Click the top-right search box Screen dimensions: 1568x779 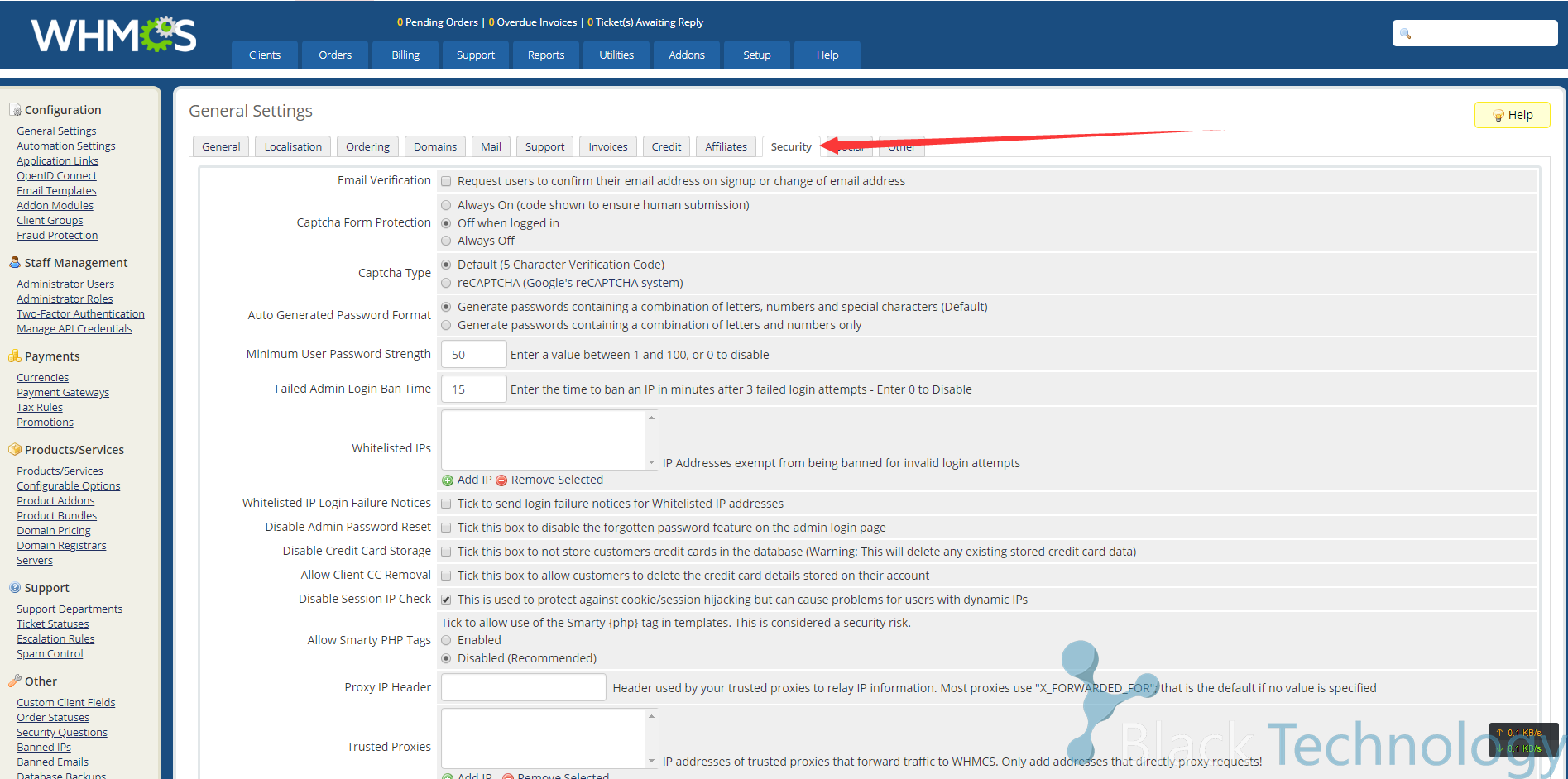(x=1481, y=34)
